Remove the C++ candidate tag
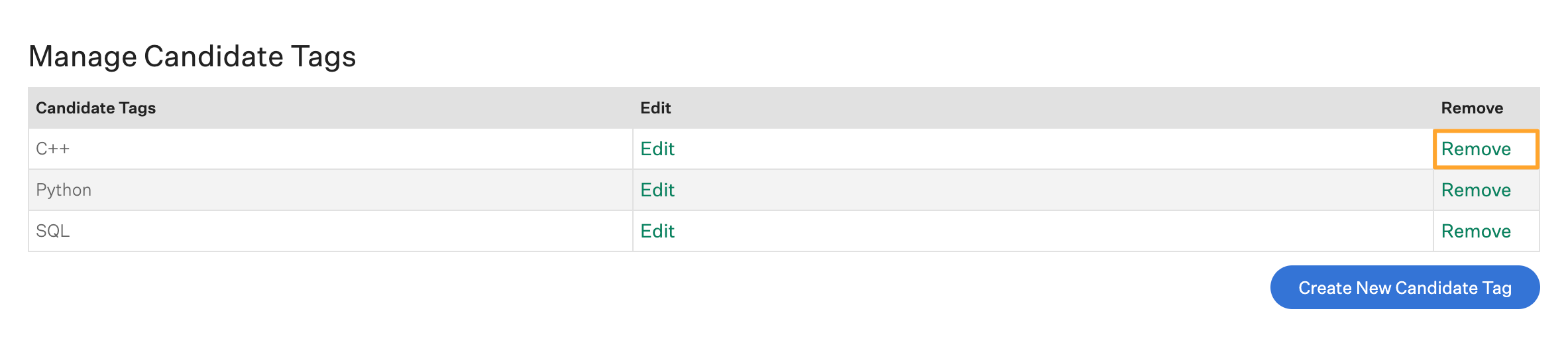The image size is (1568, 337). [x=1475, y=149]
